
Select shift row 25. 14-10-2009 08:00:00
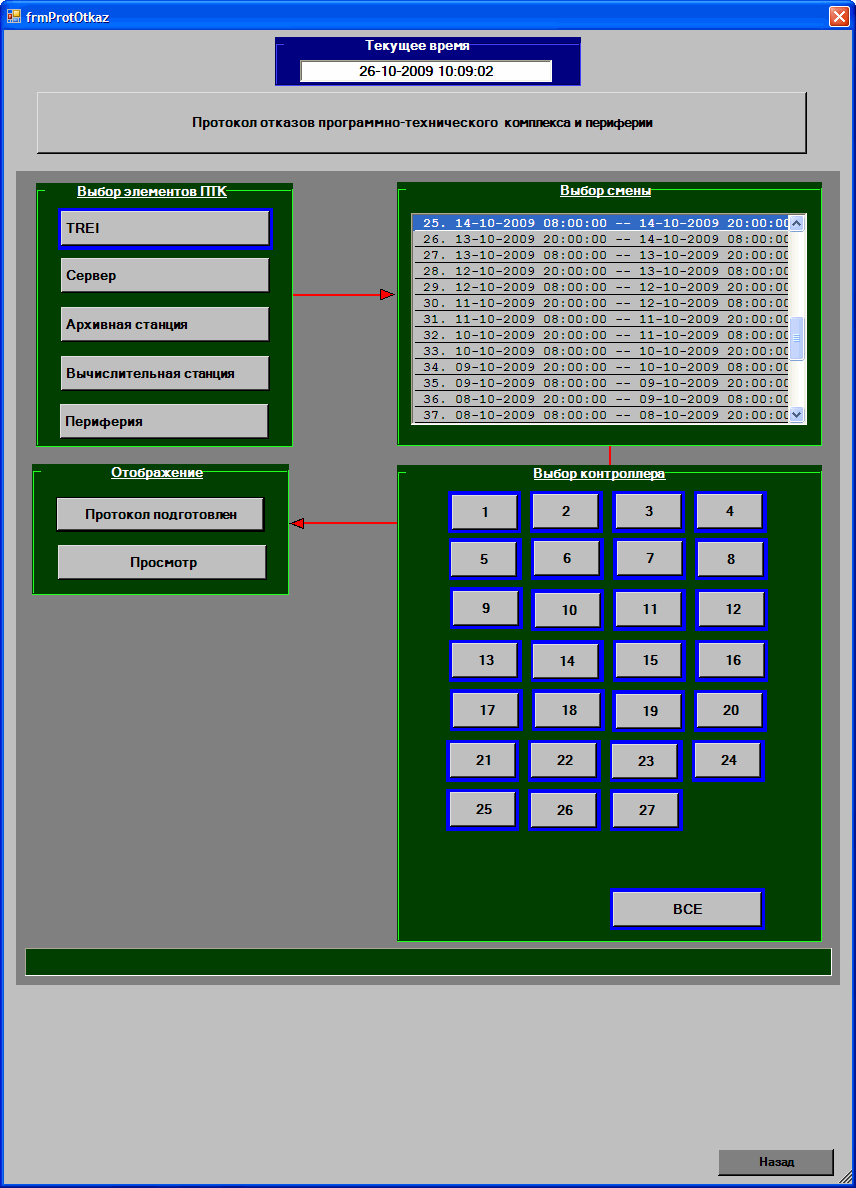coord(601,223)
